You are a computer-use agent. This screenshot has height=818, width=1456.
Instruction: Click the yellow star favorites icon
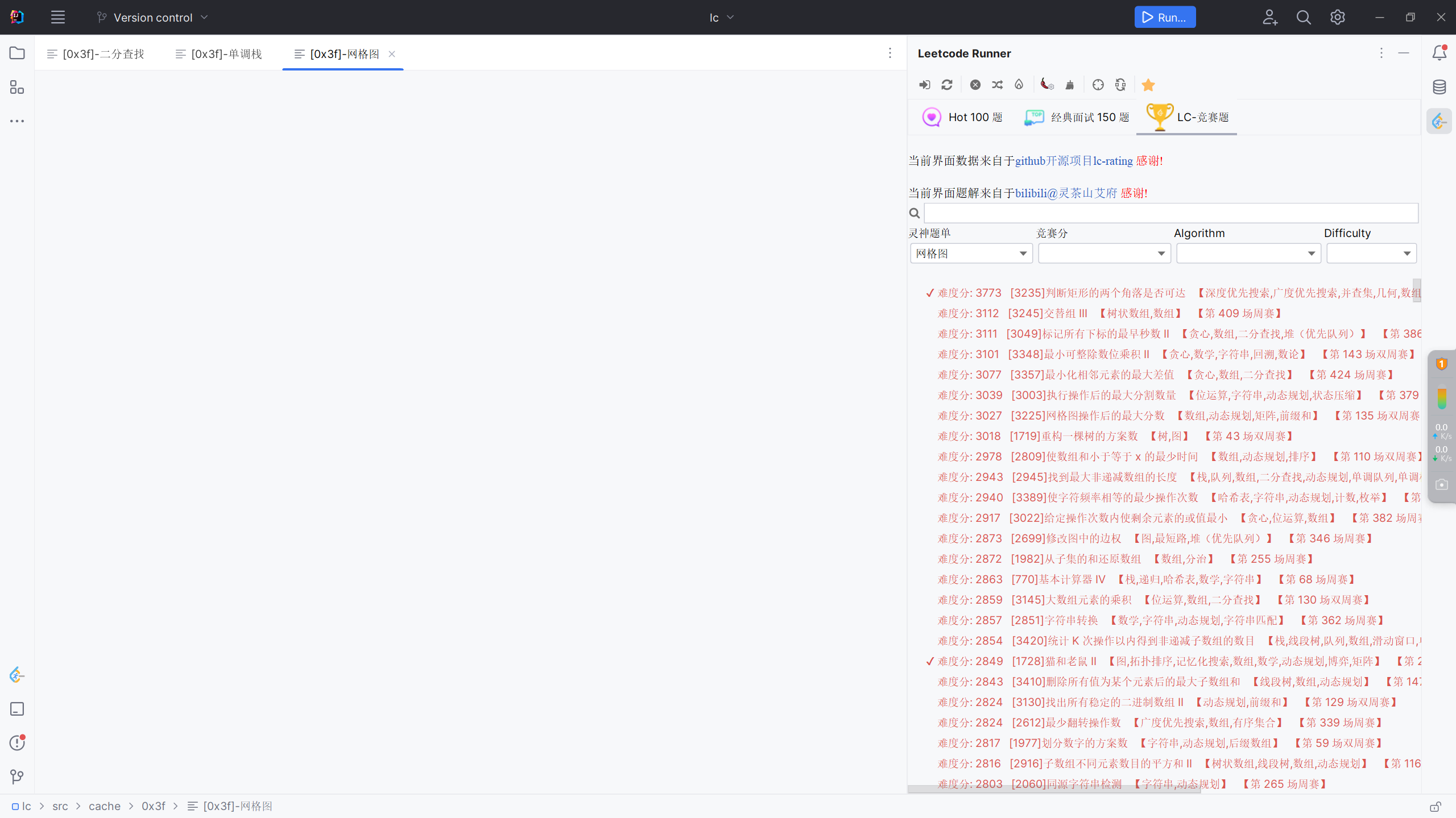coord(1148,85)
